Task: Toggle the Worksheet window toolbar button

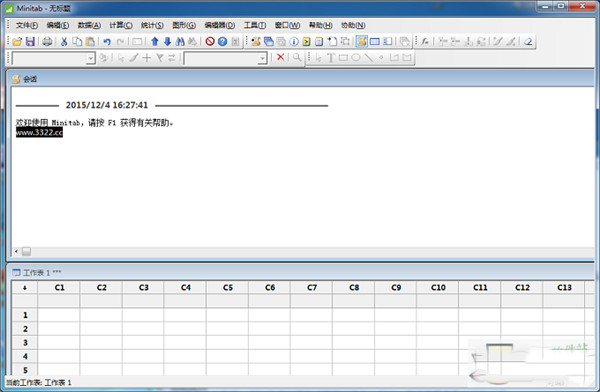Action: tap(375, 41)
